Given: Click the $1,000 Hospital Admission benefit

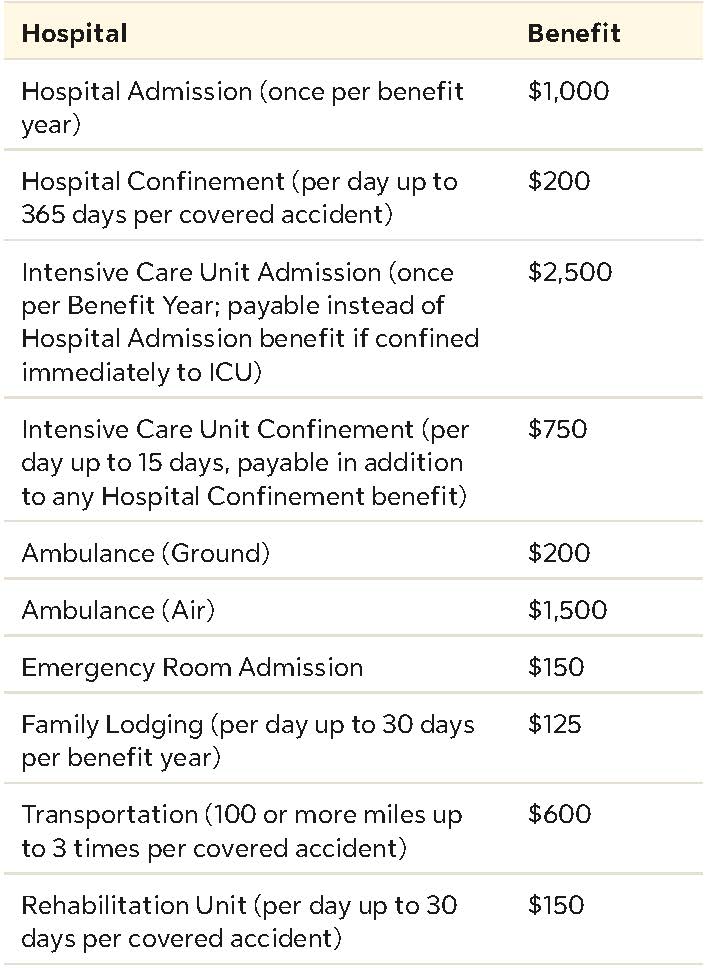Looking at the screenshot, I should click(x=568, y=92).
